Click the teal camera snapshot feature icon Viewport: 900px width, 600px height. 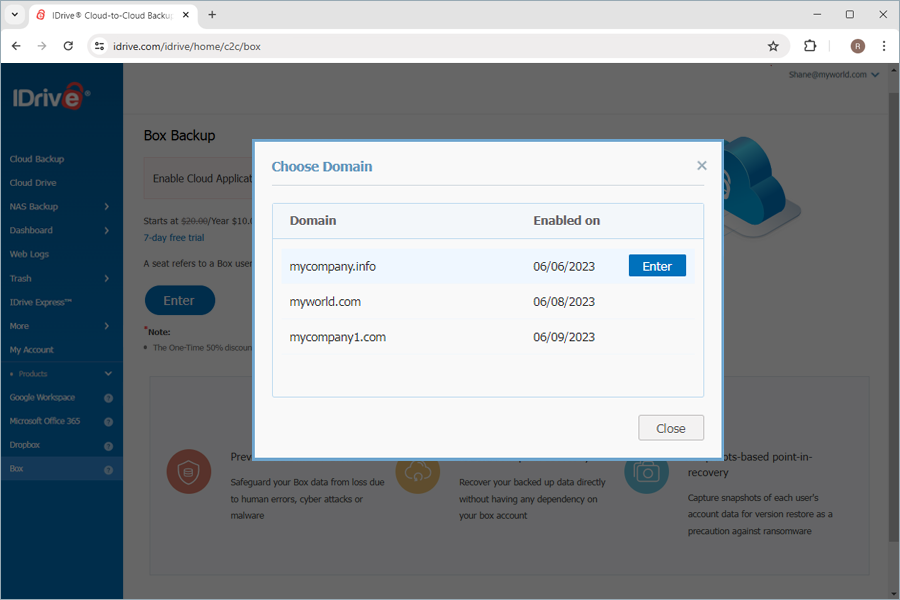646,472
